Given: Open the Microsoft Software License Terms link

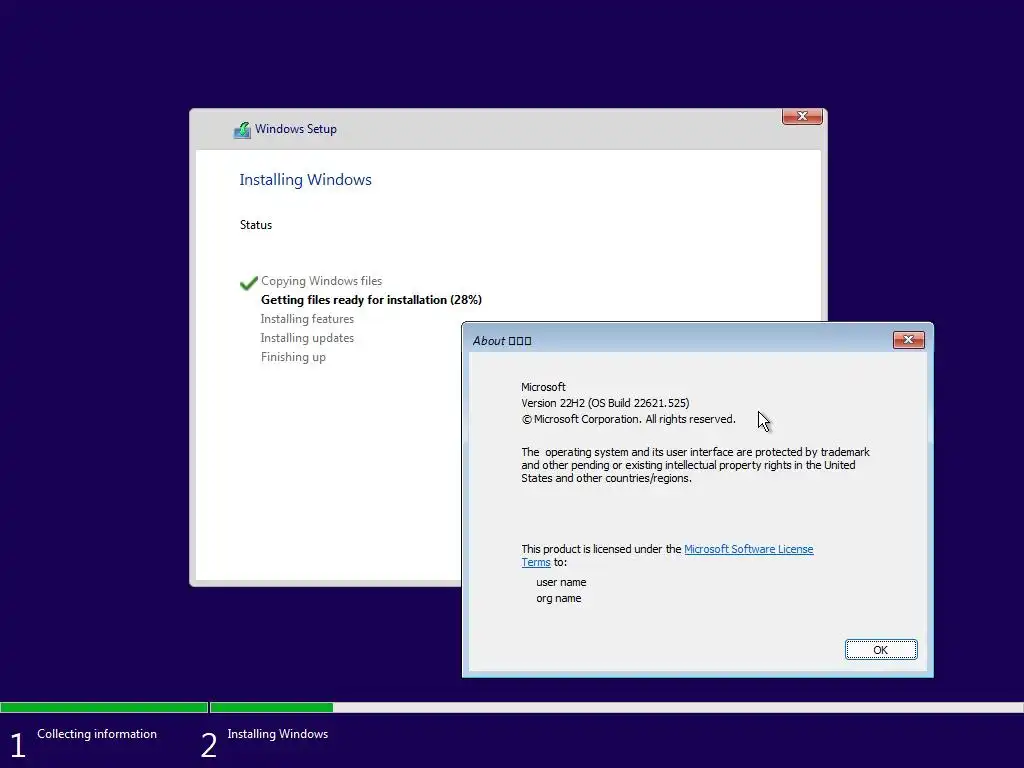Looking at the screenshot, I should [x=748, y=549].
